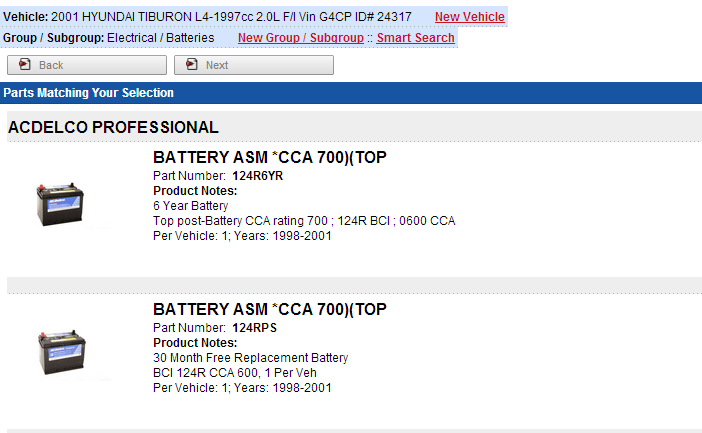
Task: Click the Next button
Action: point(254,65)
